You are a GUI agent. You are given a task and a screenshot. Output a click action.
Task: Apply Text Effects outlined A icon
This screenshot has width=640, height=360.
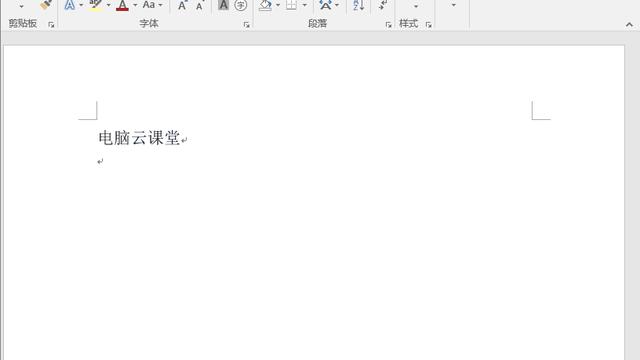tap(70, 5)
